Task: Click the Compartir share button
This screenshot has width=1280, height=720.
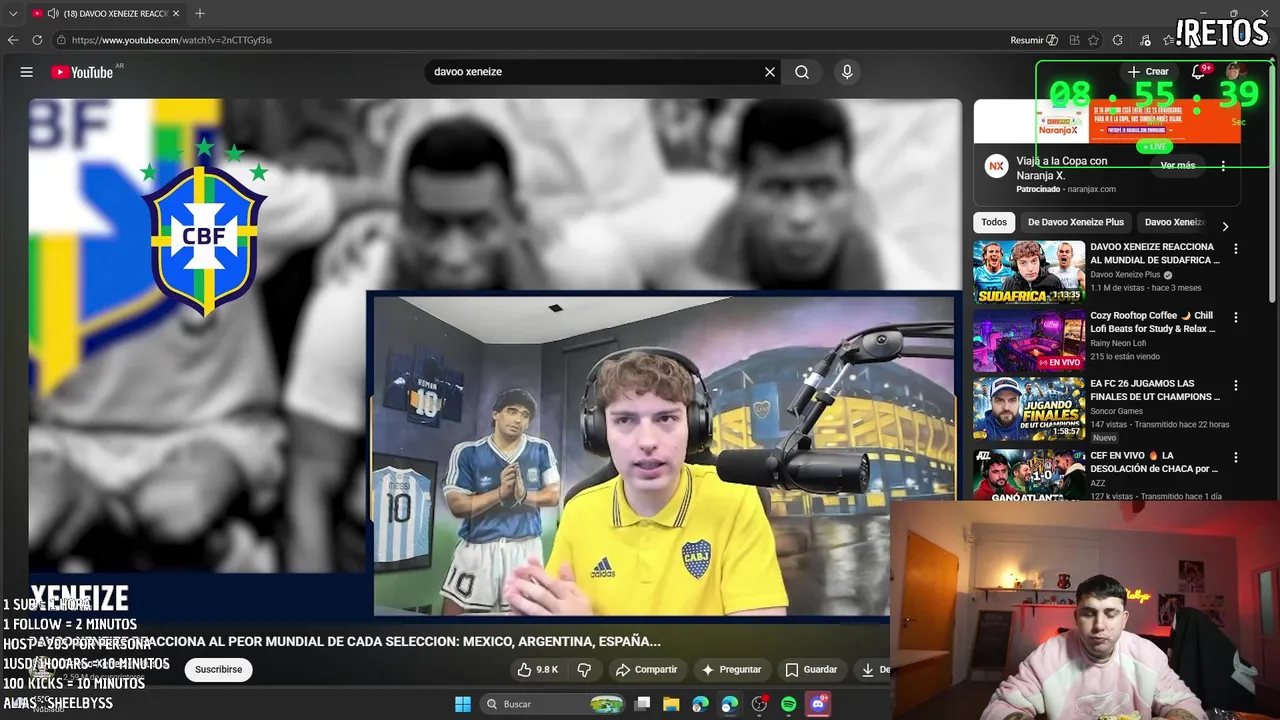Action: 646,669
